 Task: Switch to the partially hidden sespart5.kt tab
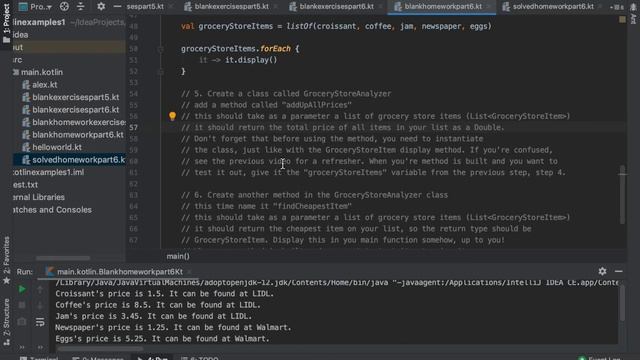coord(145,7)
